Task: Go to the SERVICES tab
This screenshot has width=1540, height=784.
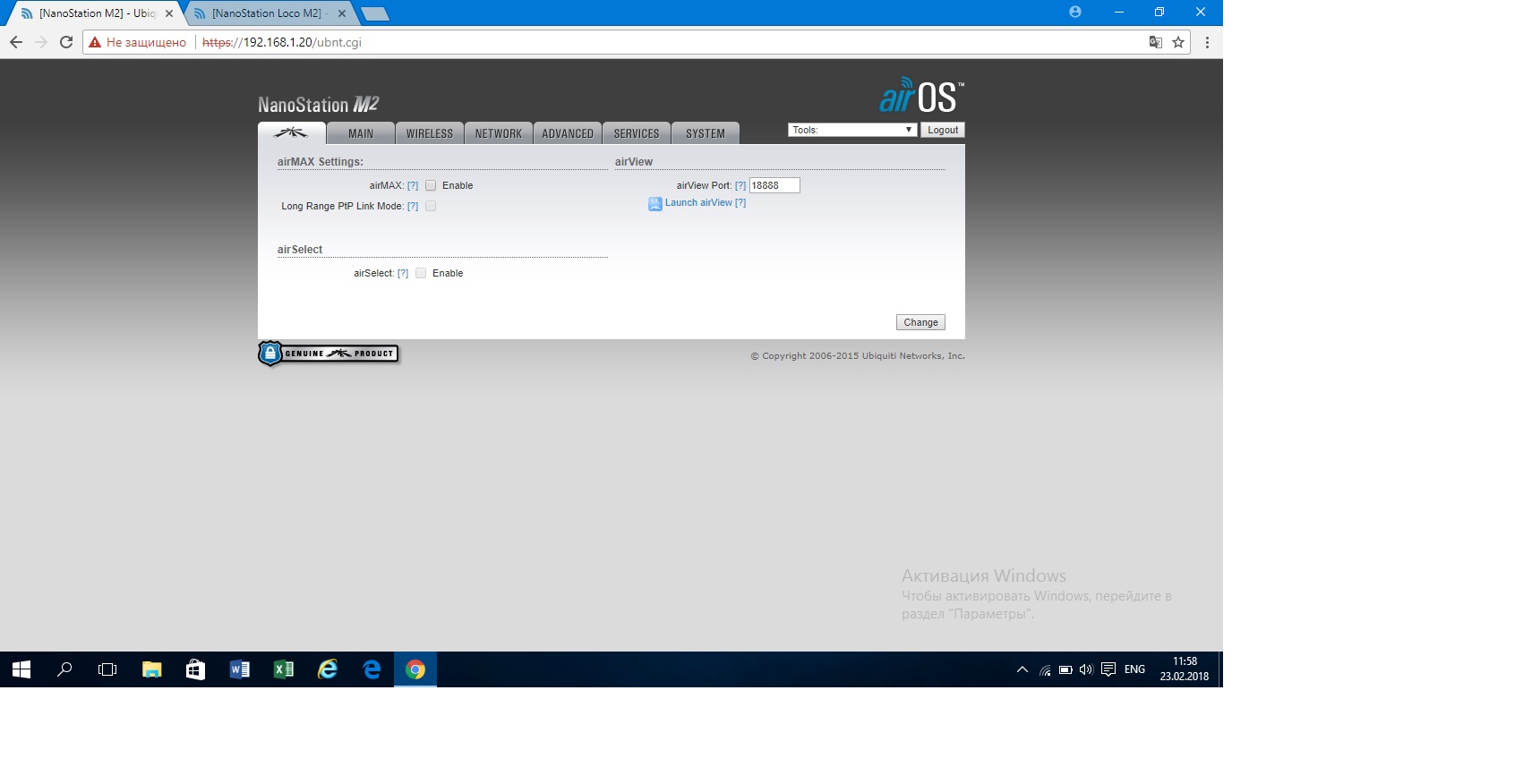Action: [x=637, y=133]
